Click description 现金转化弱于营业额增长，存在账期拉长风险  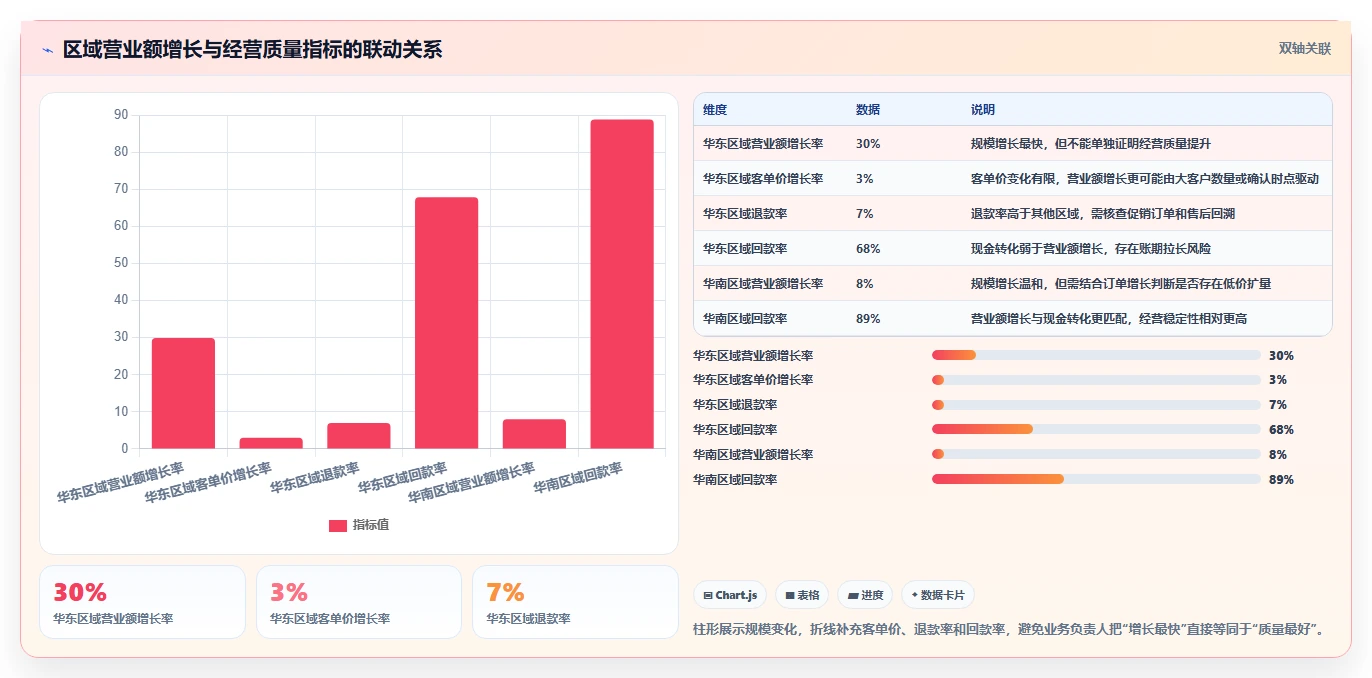point(1091,249)
